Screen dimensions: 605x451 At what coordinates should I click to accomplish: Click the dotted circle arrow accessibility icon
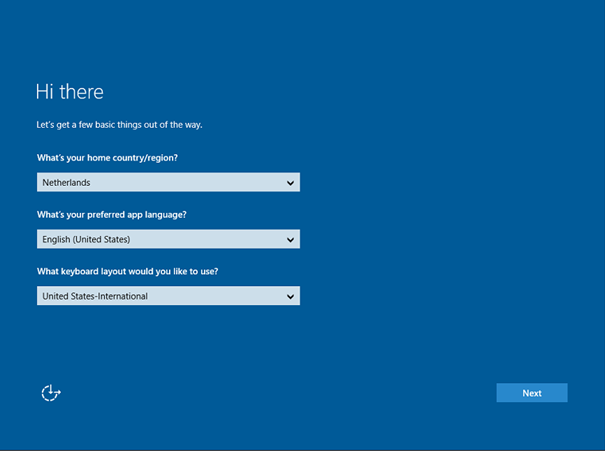coord(51,393)
